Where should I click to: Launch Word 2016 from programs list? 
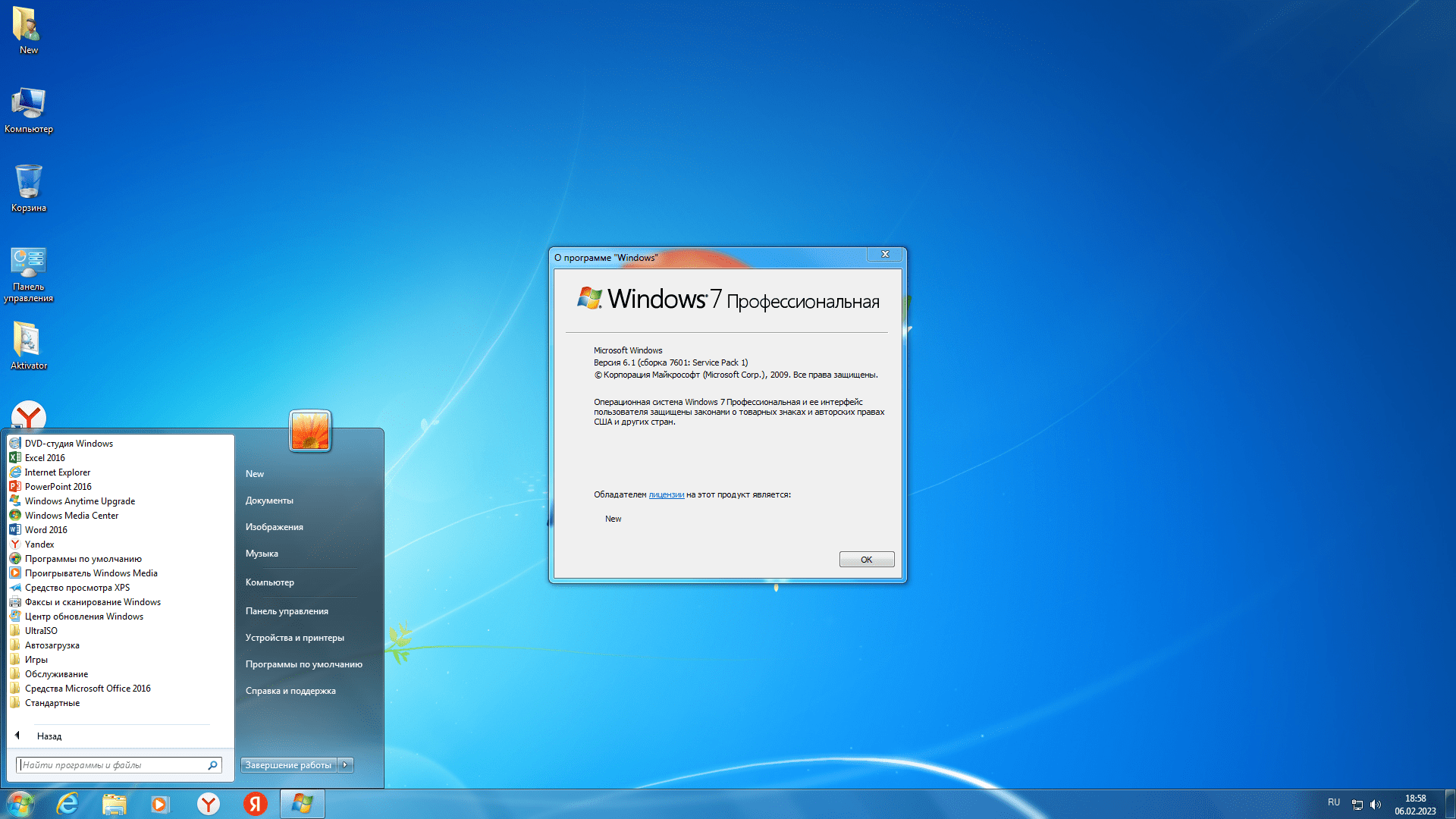click(45, 530)
